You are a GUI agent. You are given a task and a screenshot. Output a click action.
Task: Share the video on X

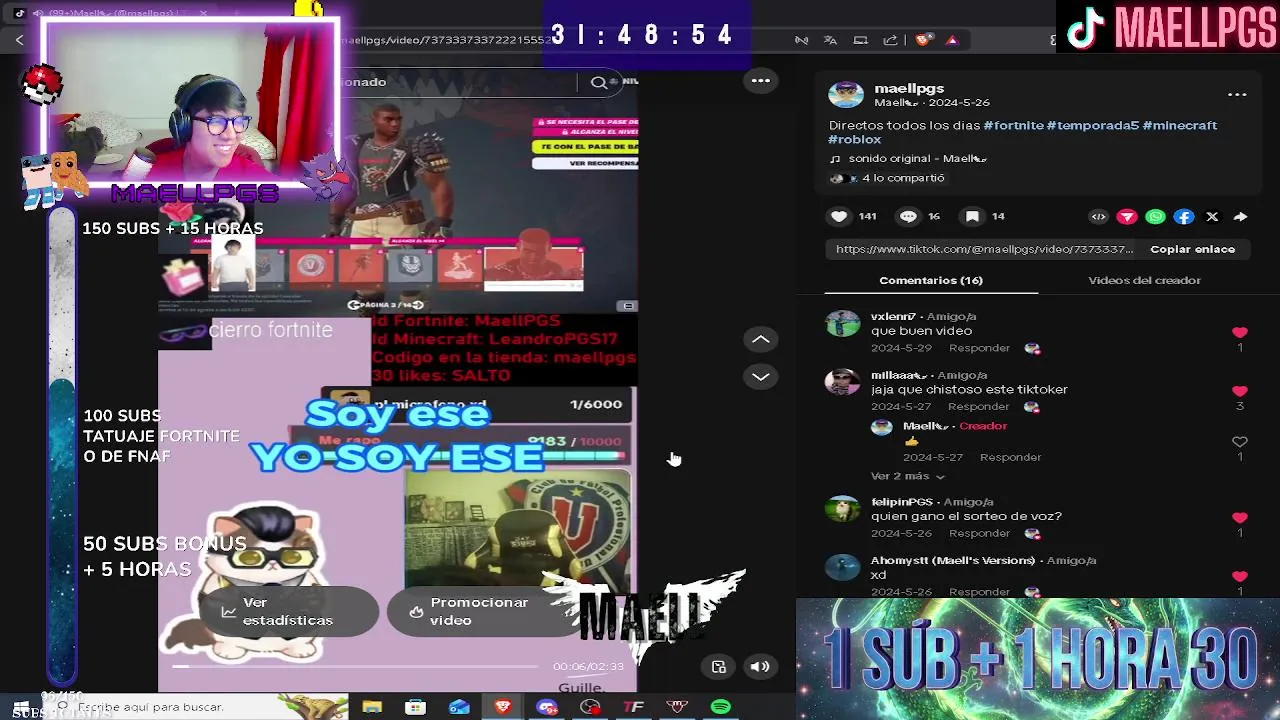coord(1212,217)
